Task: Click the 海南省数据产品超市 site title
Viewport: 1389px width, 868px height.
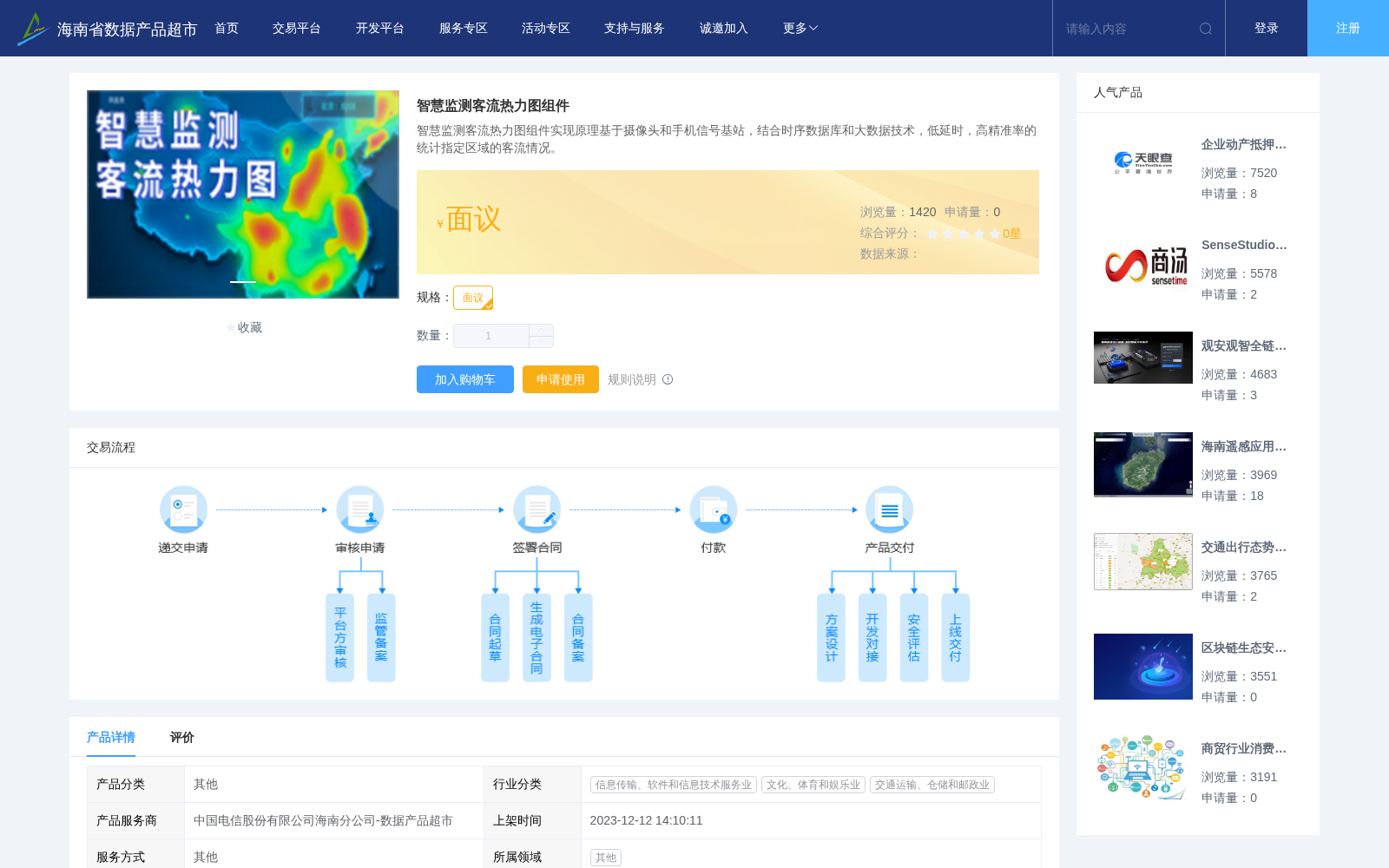Action: (127, 30)
